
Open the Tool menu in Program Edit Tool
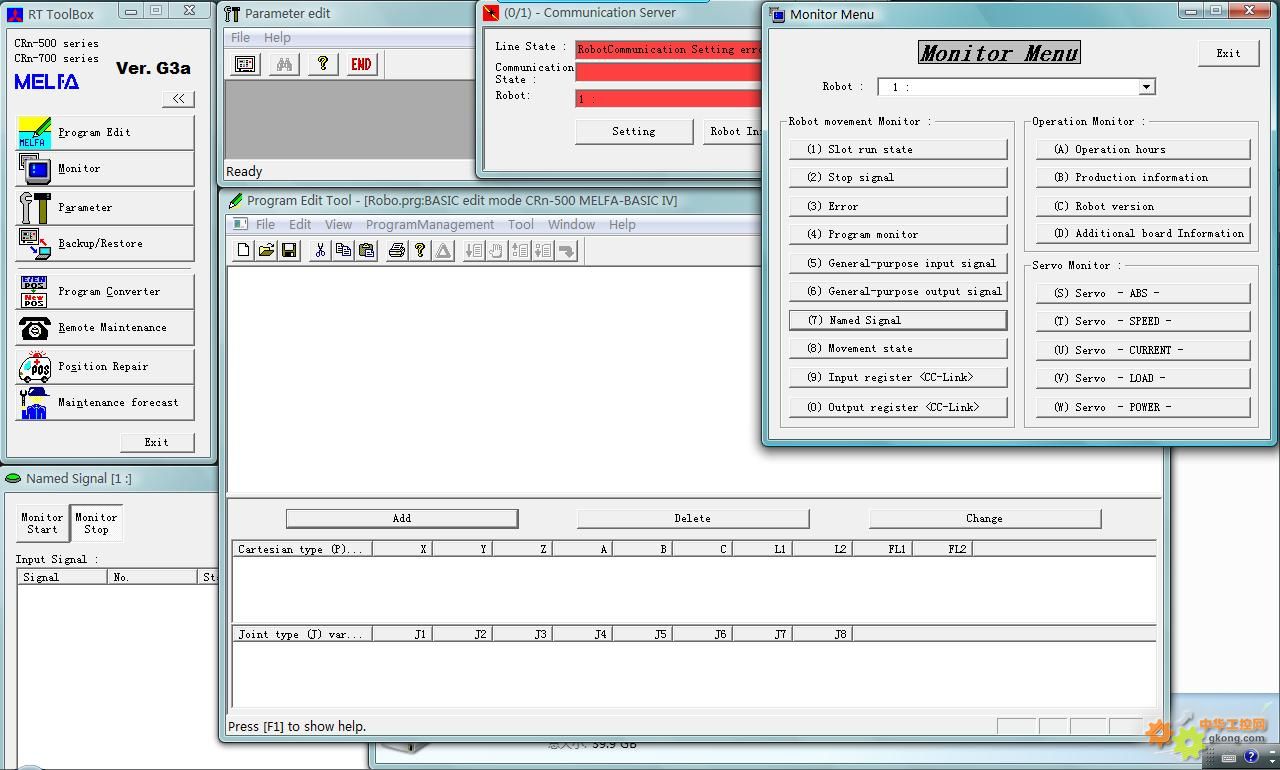pos(521,224)
